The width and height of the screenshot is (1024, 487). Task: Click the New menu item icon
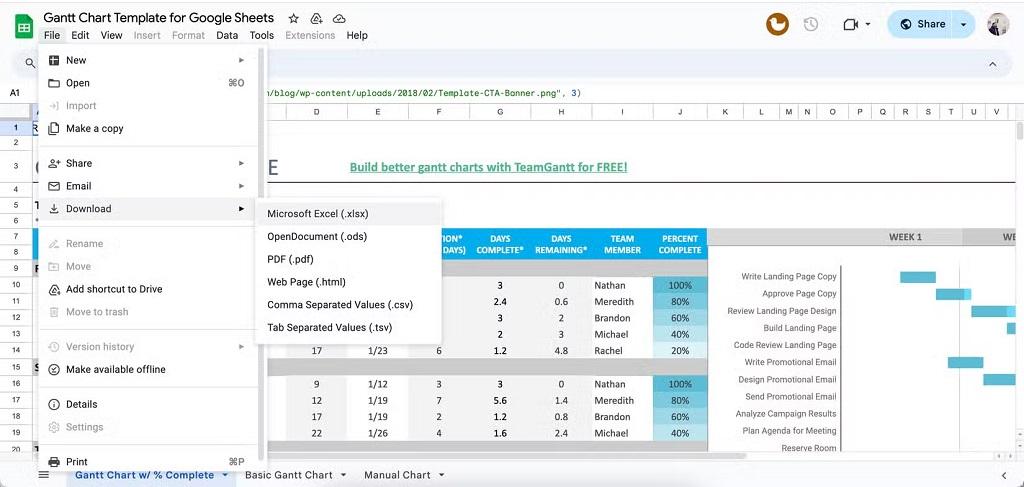point(54,60)
